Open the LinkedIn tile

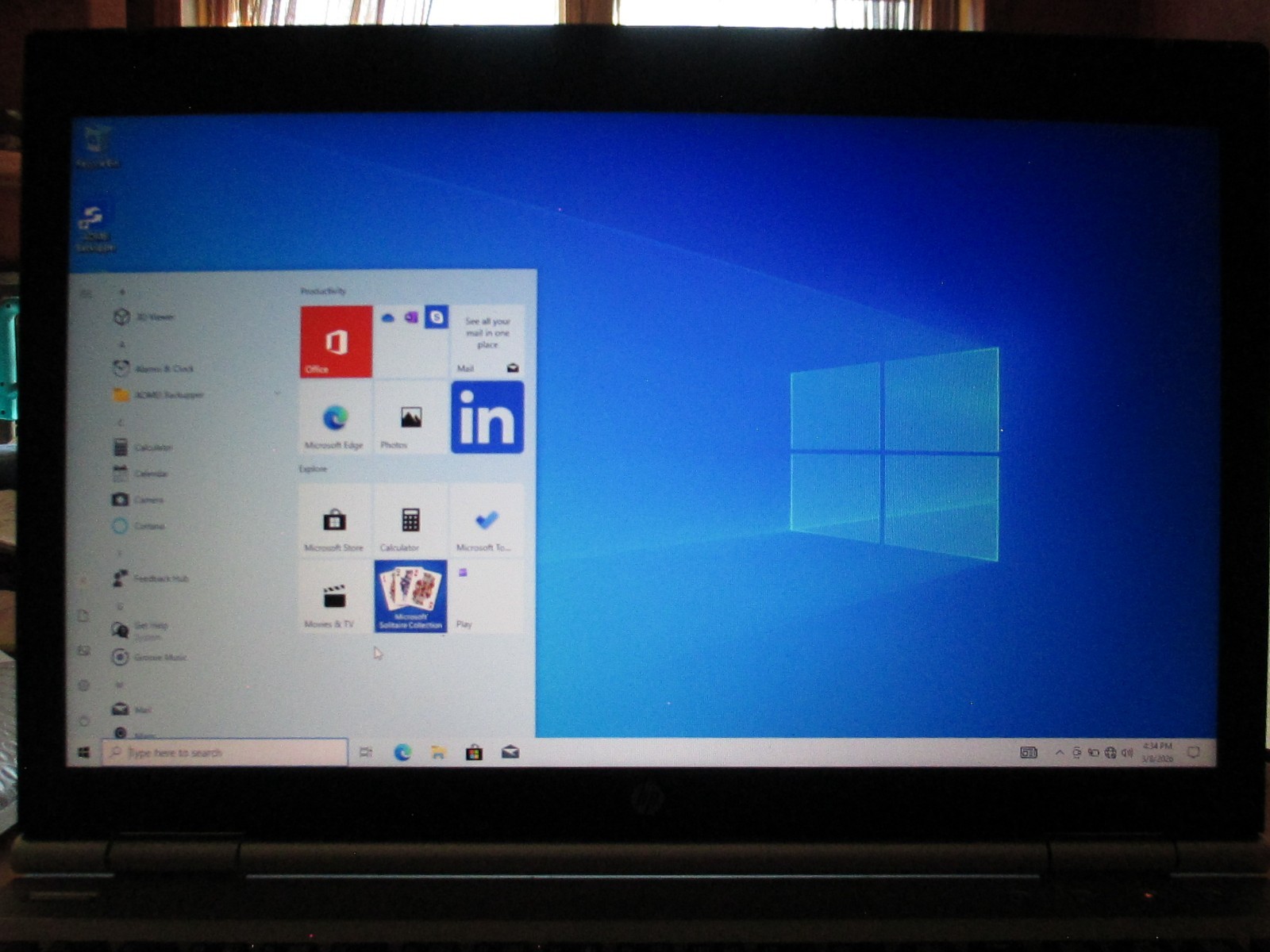487,417
